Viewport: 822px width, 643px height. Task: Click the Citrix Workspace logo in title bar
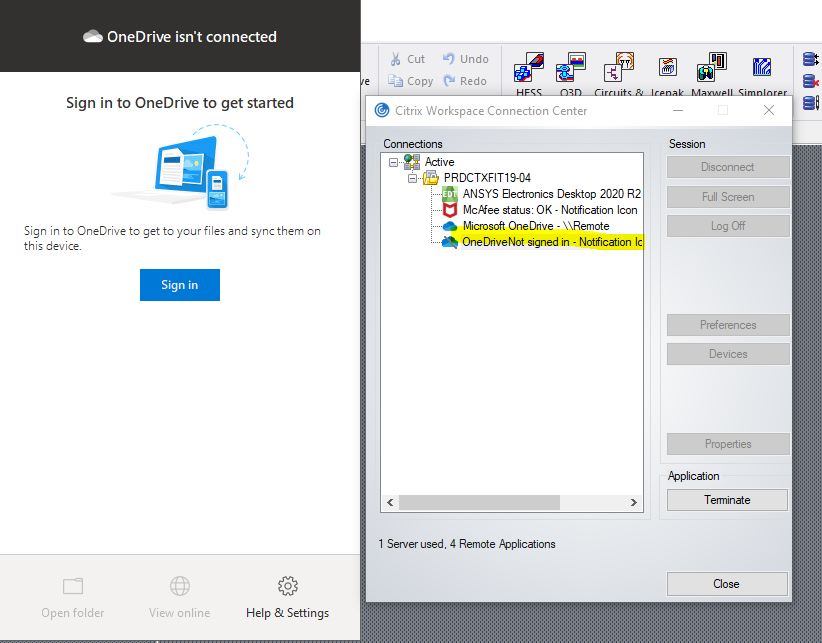pyautogui.click(x=382, y=111)
